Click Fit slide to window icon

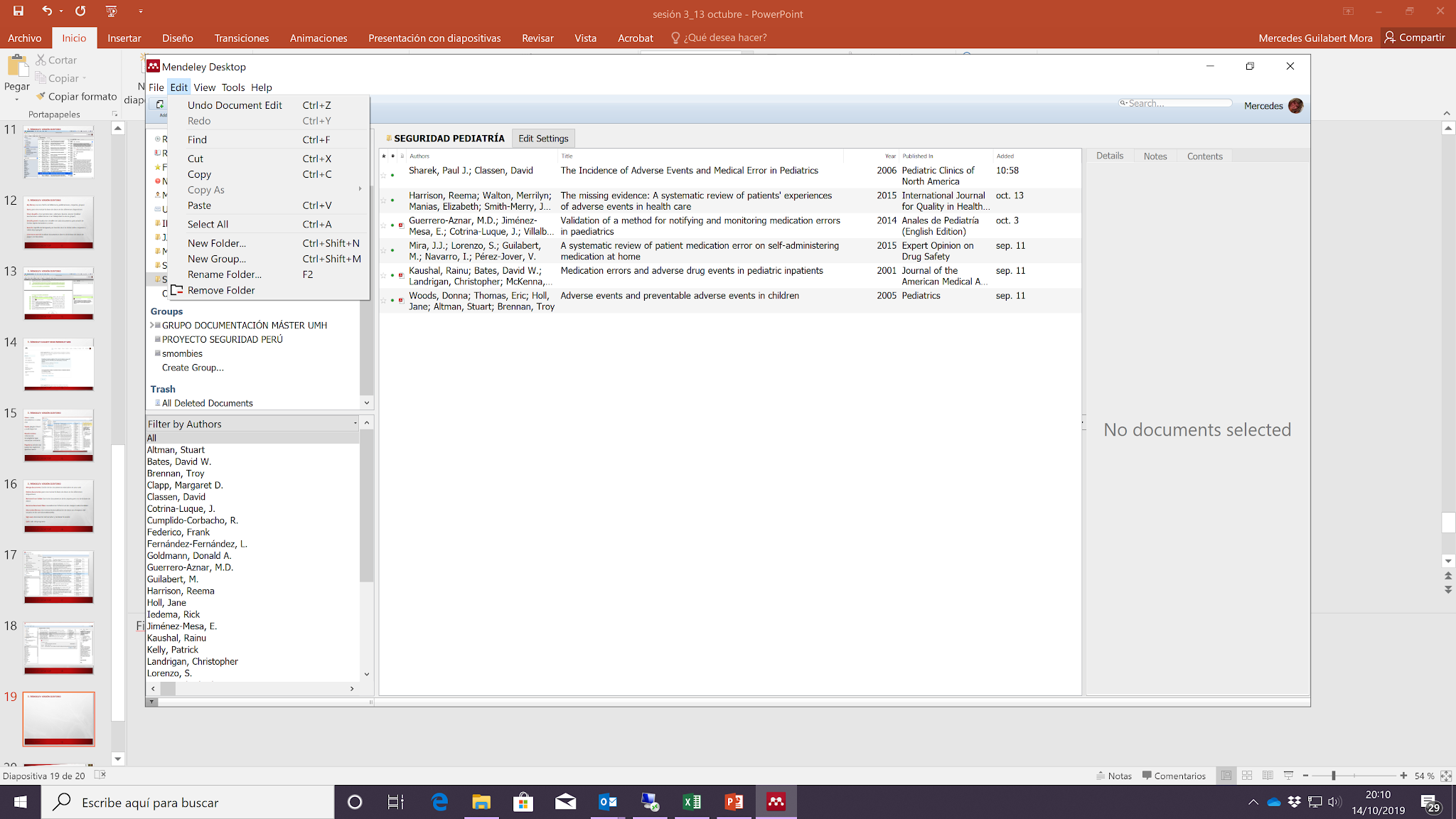coord(1445,776)
